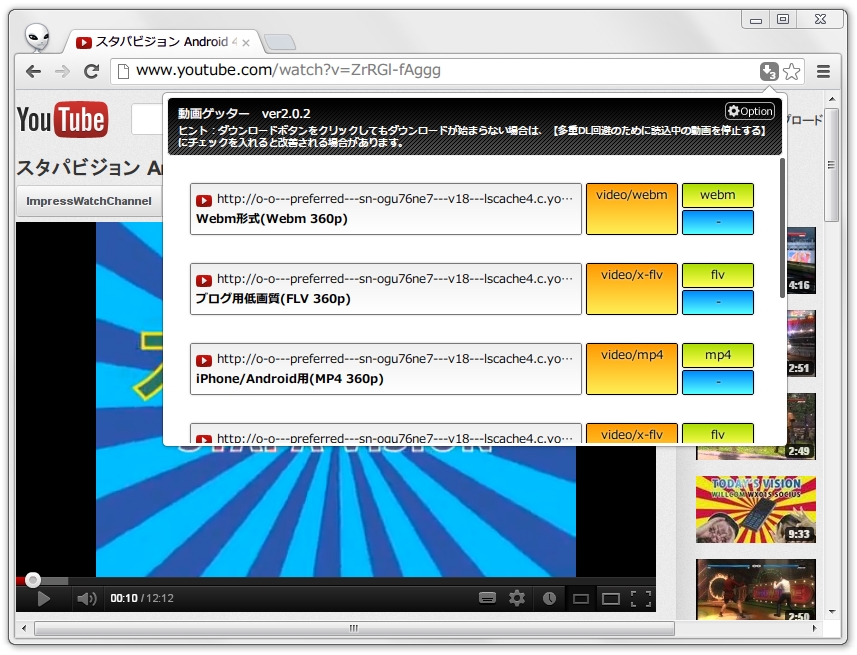Click the ImpressWatchChannel button
Screen dimensions: 857x655
(x=89, y=201)
